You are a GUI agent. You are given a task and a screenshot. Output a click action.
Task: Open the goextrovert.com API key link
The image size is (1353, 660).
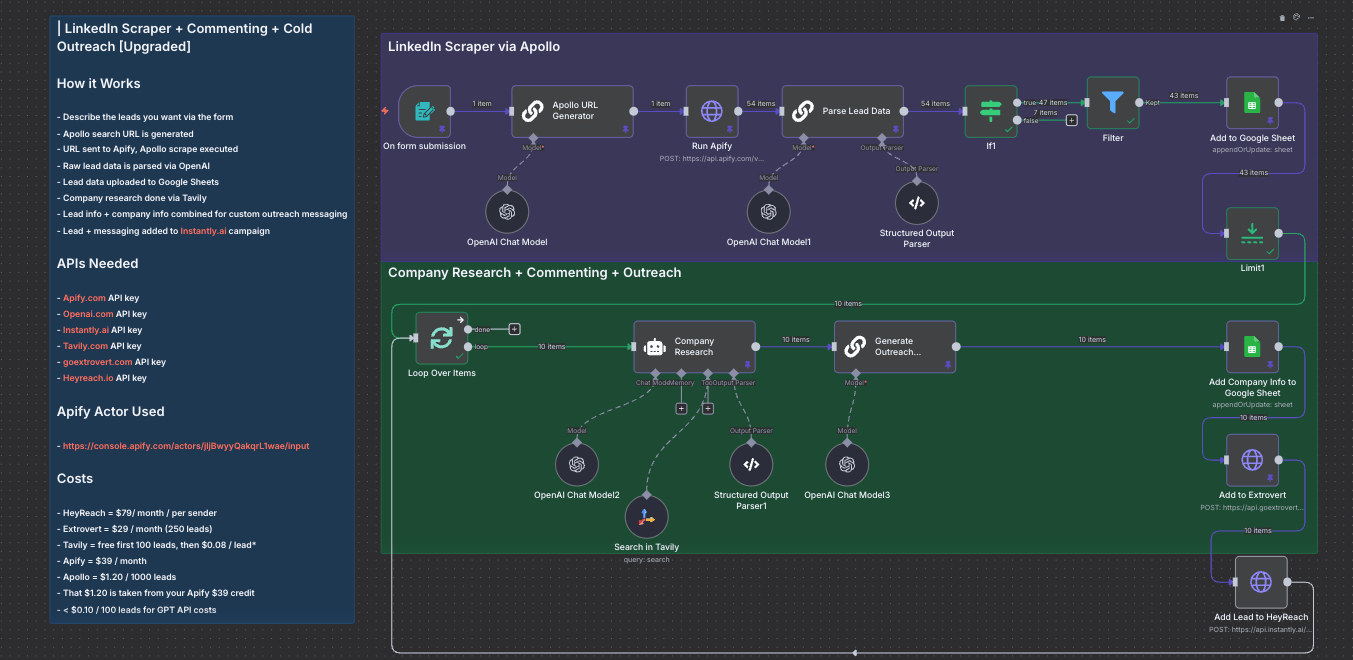pyautogui.click(x=97, y=362)
